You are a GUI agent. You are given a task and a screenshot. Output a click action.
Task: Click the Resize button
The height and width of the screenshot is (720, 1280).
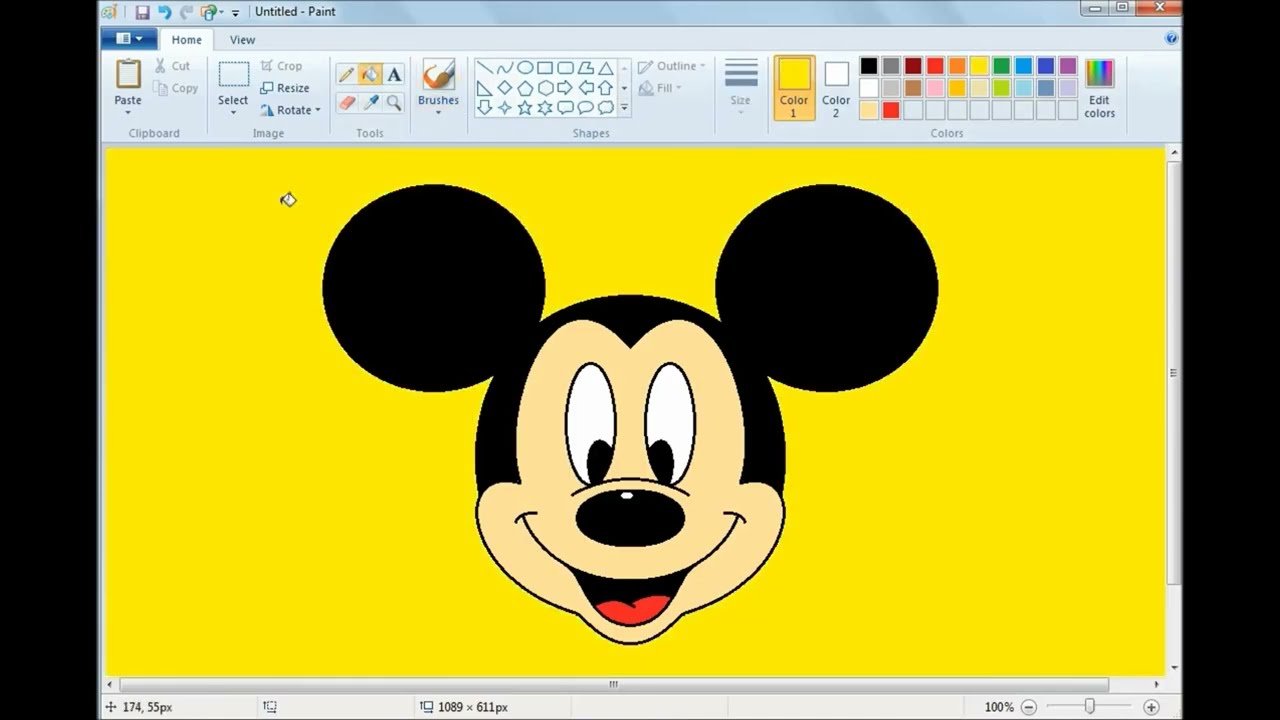pyautogui.click(x=284, y=88)
